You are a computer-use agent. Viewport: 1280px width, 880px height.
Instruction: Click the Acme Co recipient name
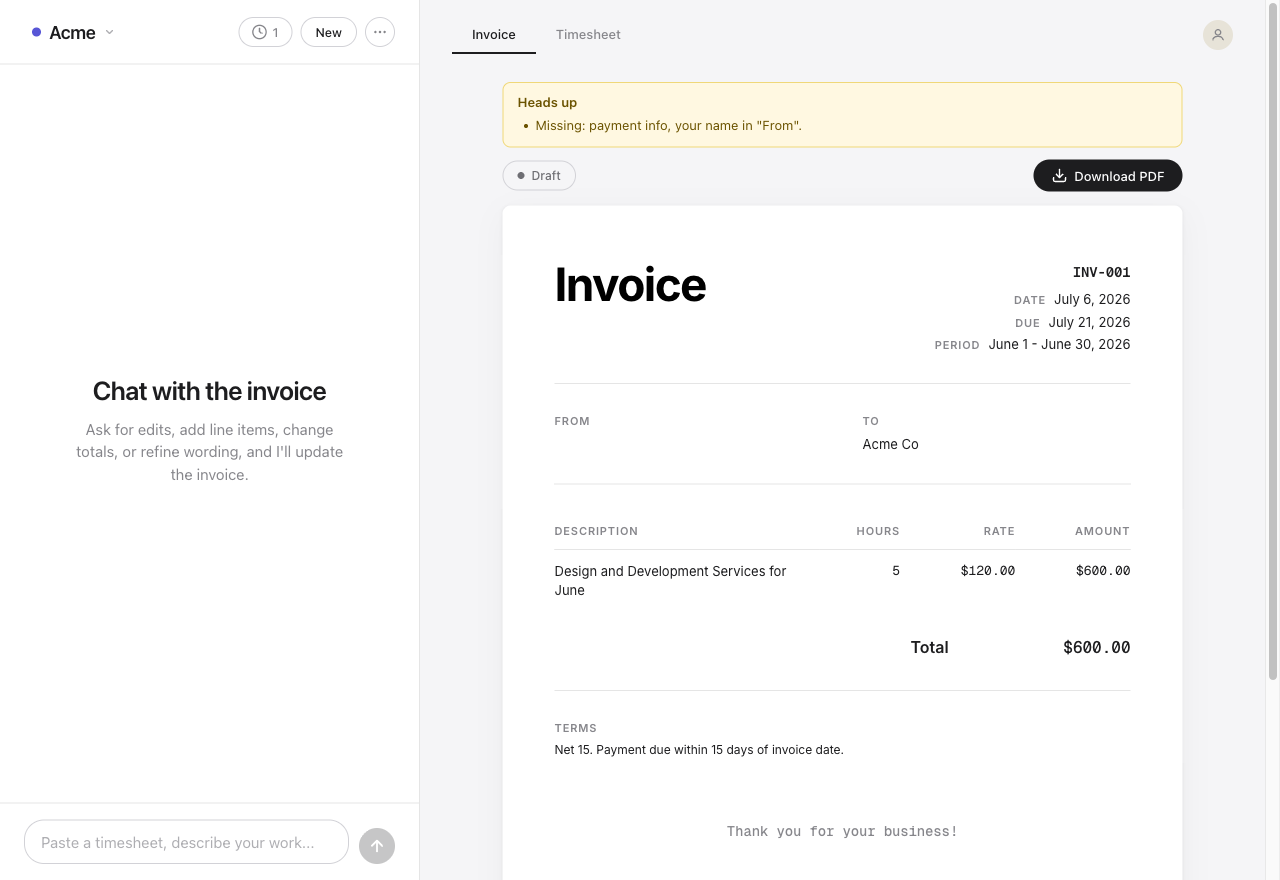[x=890, y=444]
